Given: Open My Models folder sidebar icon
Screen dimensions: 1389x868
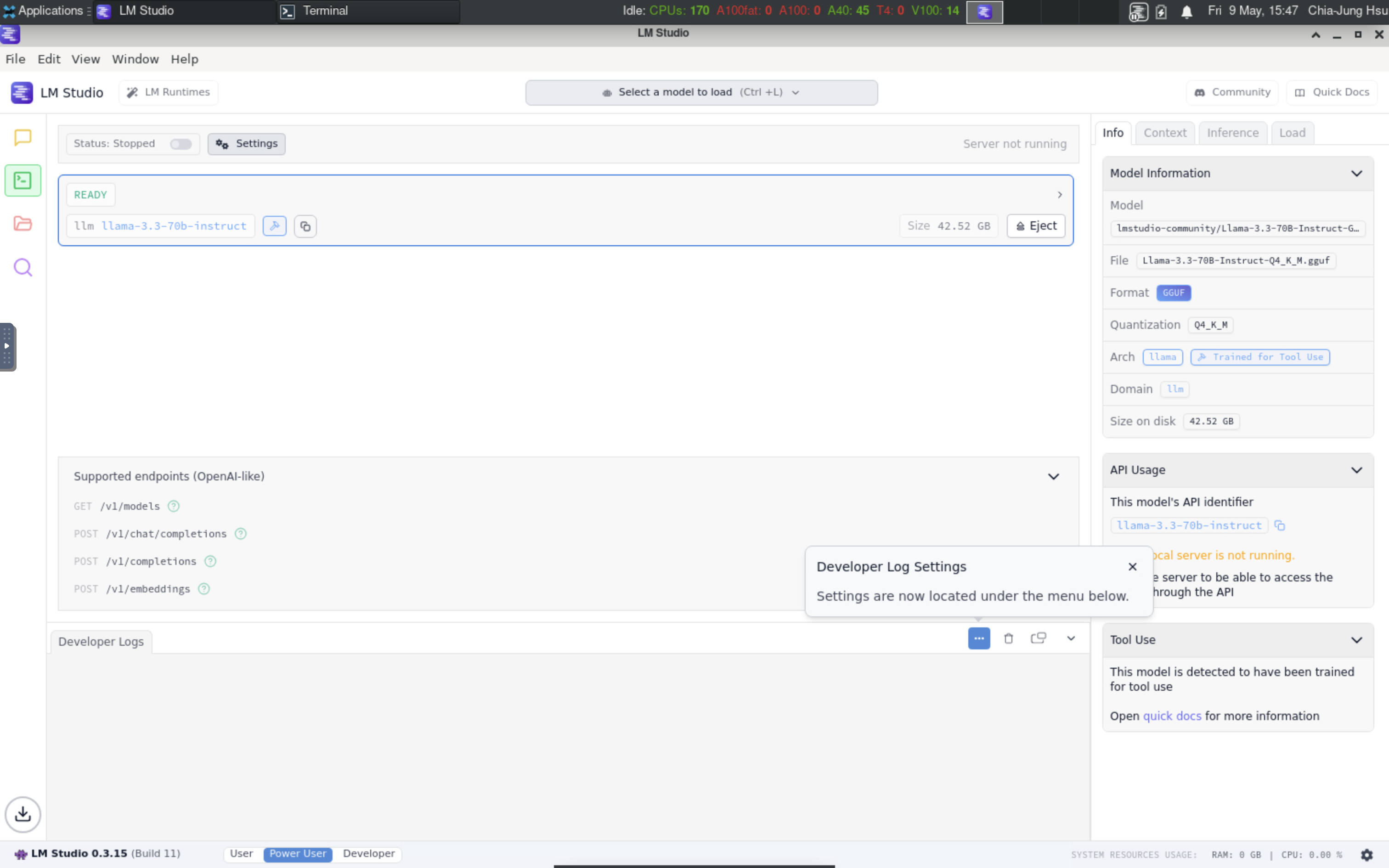Looking at the screenshot, I should [x=23, y=223].
